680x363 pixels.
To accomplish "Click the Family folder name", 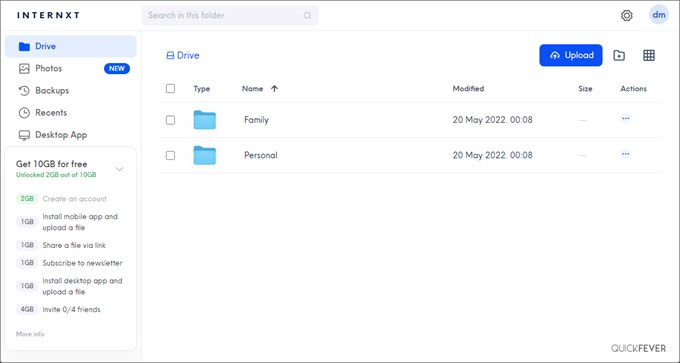I will [256, 120].
